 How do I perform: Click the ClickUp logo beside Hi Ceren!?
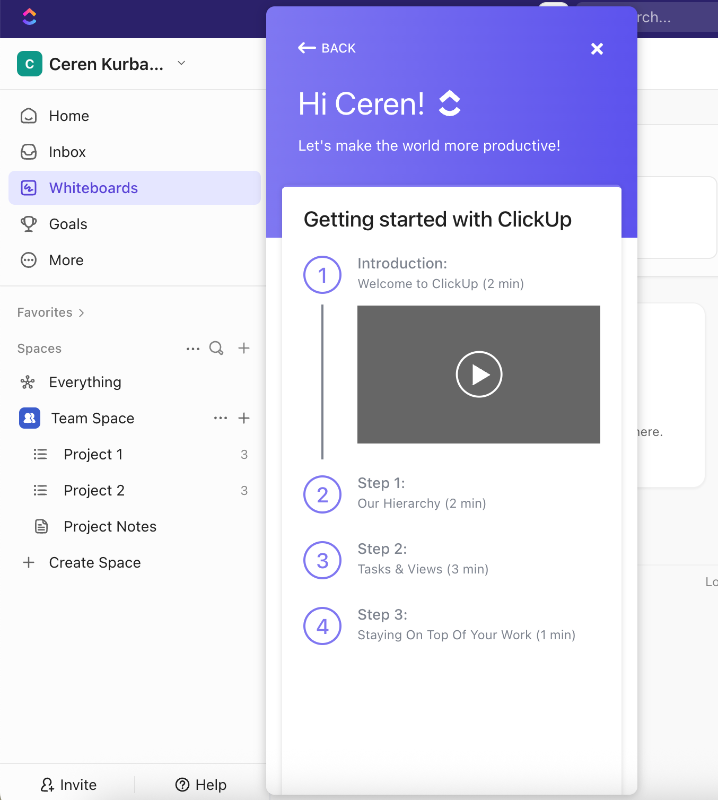tap(450, 103)
